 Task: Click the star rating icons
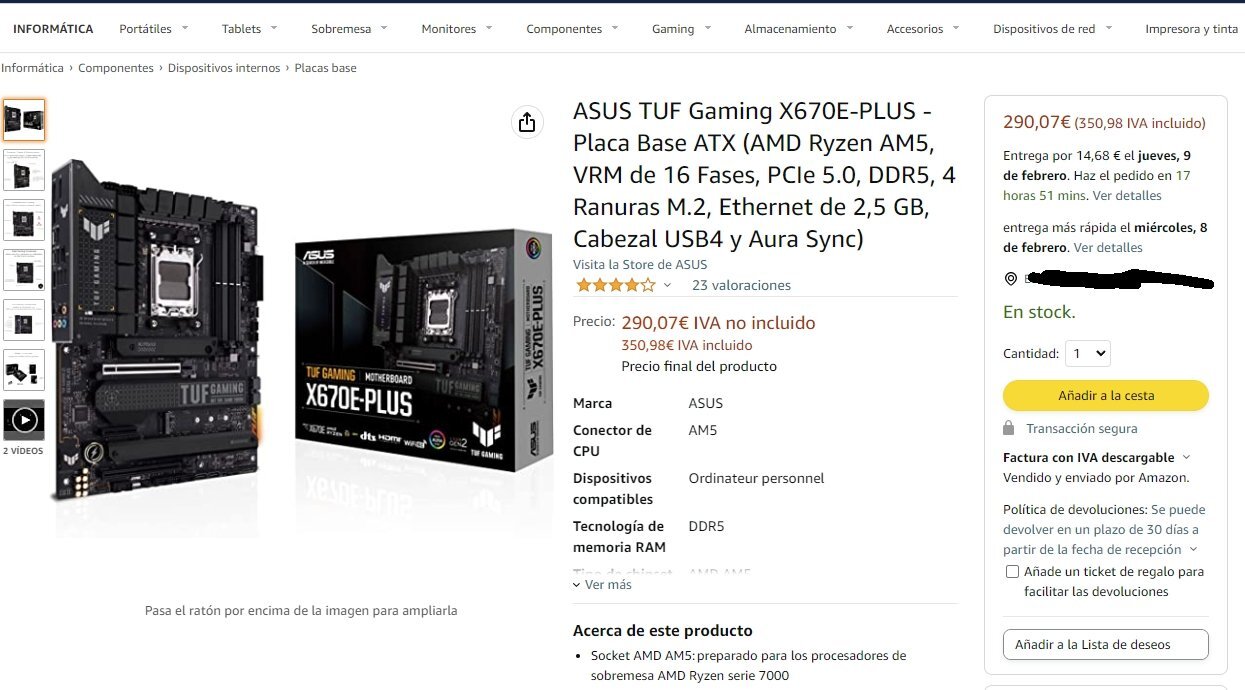click(x=616, y=285)
